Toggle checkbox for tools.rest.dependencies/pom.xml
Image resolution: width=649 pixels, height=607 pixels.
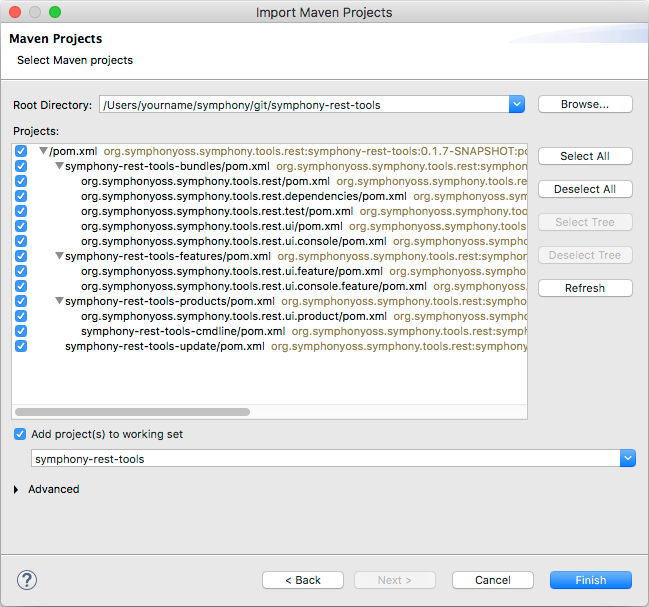coord(21,196)
